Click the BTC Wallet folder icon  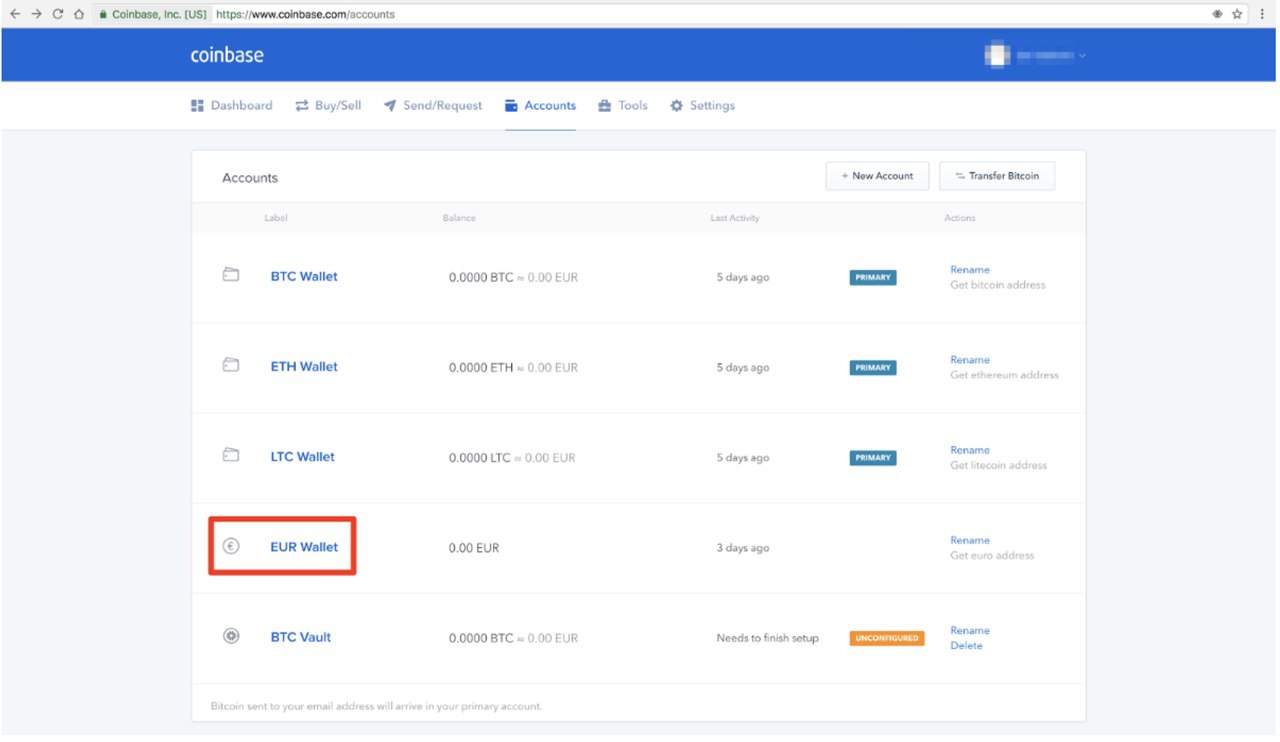(231, 275)
